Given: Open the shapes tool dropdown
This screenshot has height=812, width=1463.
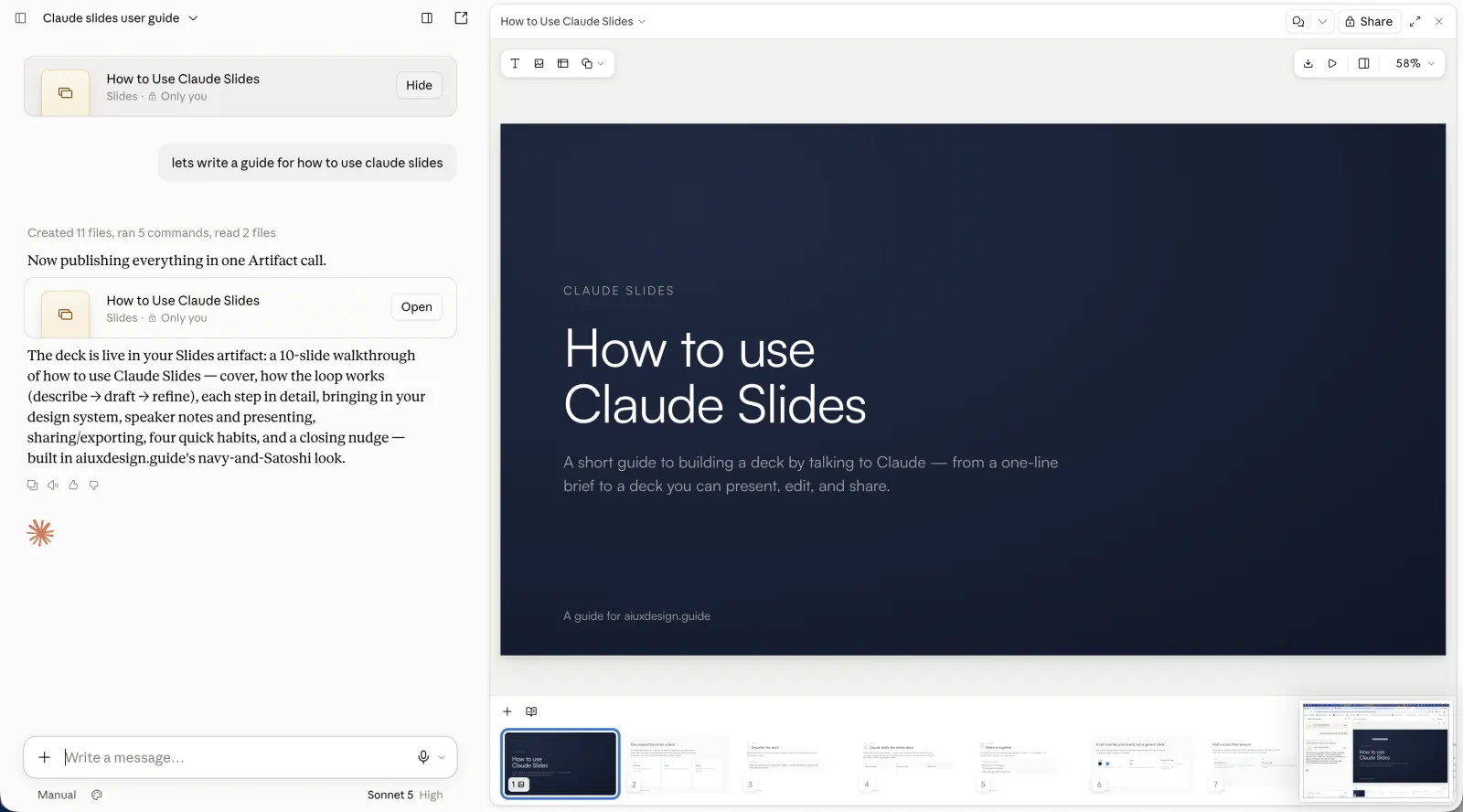Looking at the screenshot, I should pos(593,63).
